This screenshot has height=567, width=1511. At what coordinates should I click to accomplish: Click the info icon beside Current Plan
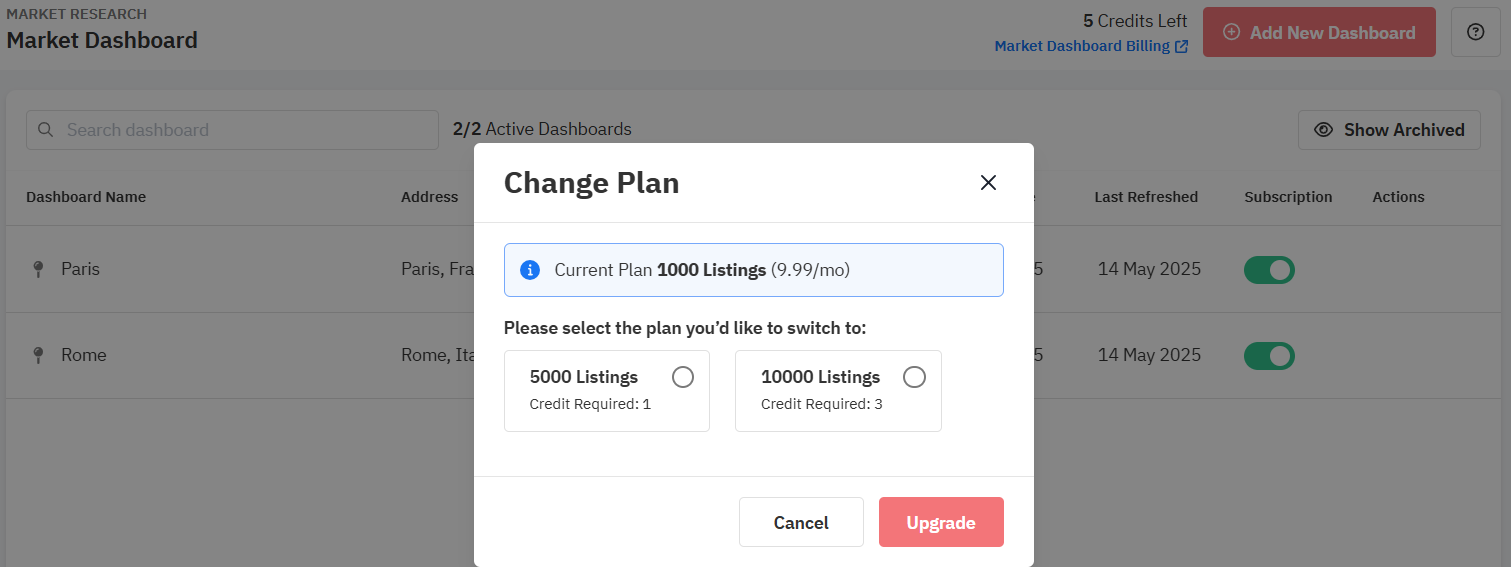pos(530,270)
